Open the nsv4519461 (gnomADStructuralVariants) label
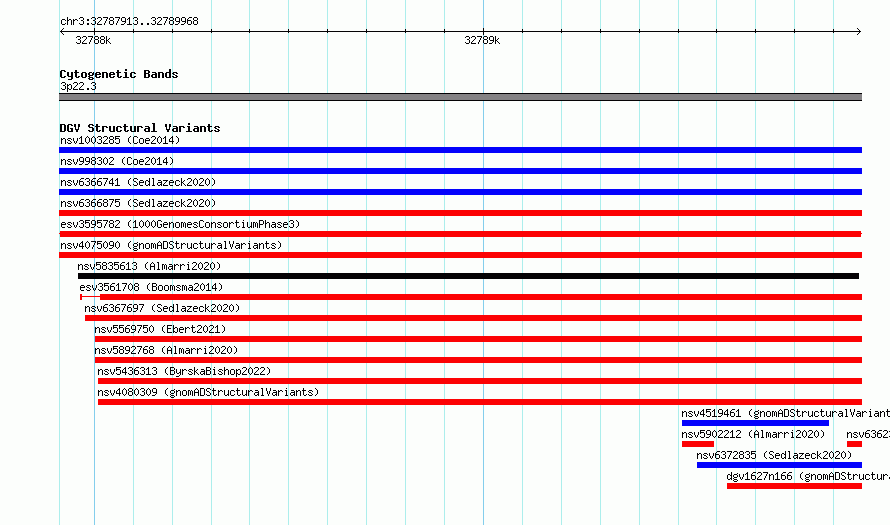This screenshot has height=525, width=890. click(x=786, y=413)
